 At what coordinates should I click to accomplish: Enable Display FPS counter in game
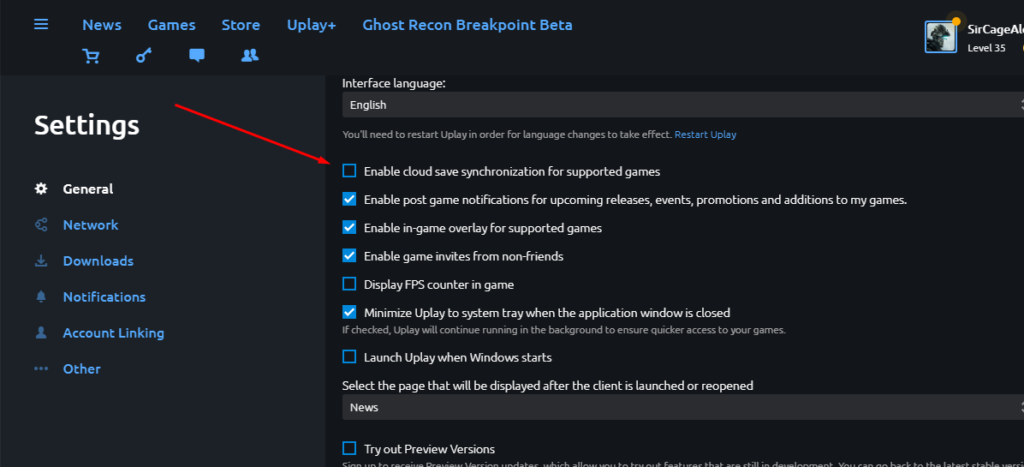(349, 284)
